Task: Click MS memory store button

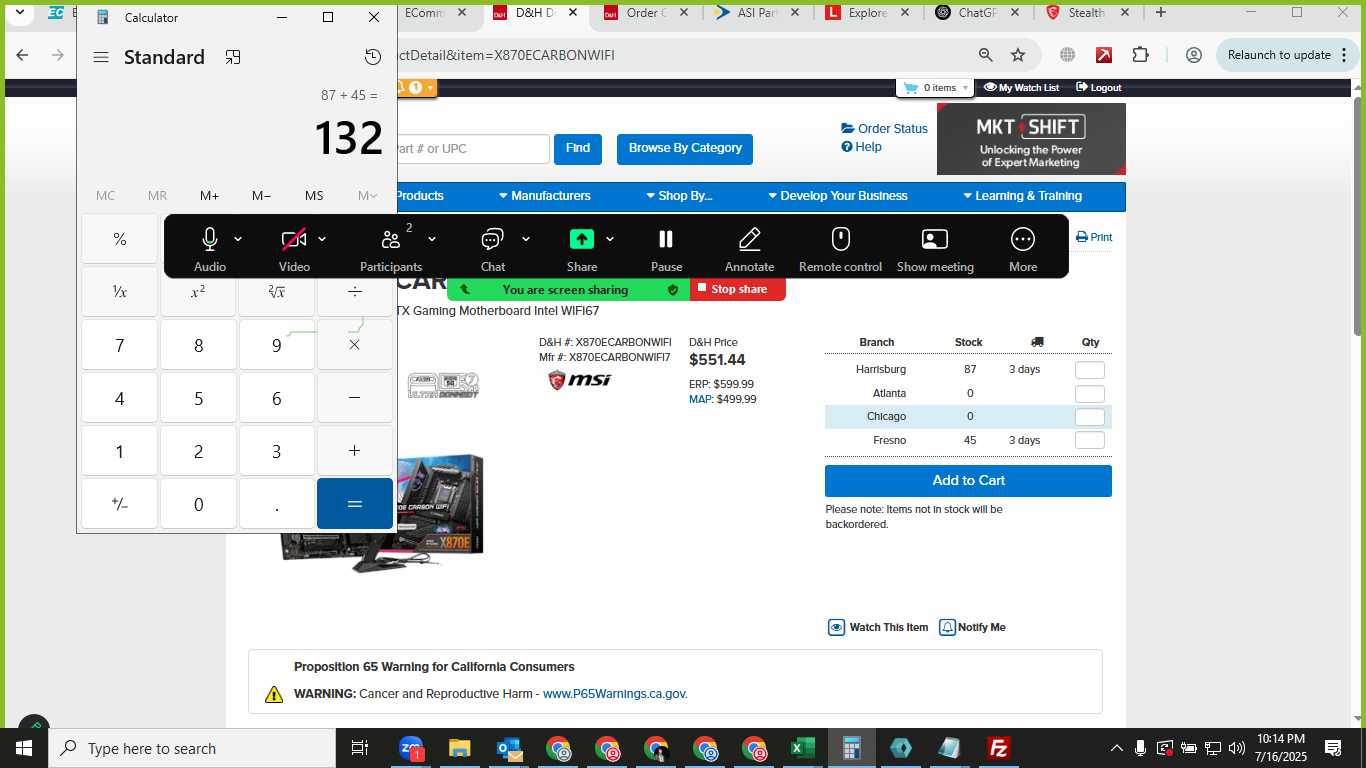Action: (314, 196)
